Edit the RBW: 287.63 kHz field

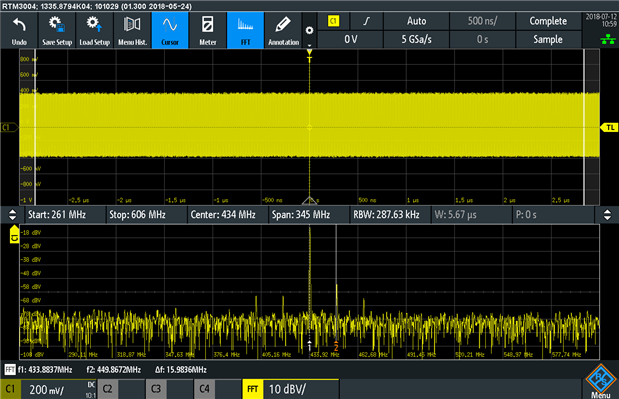click(390, 215)
